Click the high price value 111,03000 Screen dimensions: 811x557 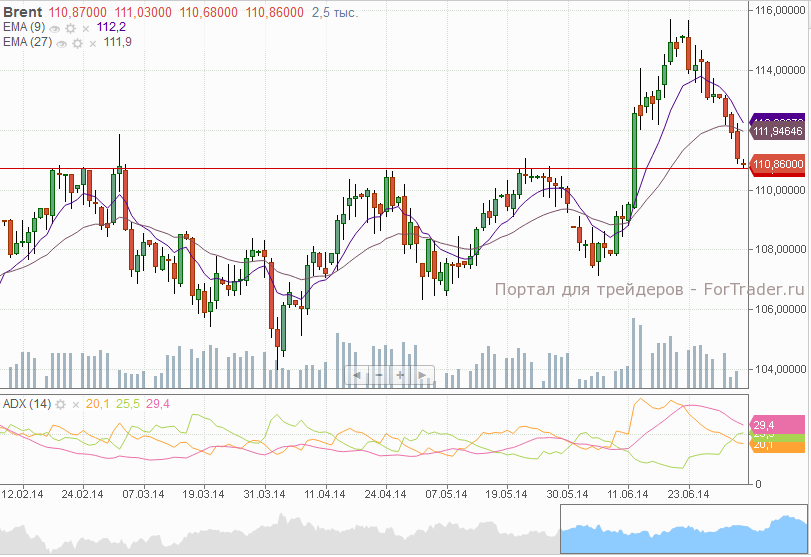[143, 12]
